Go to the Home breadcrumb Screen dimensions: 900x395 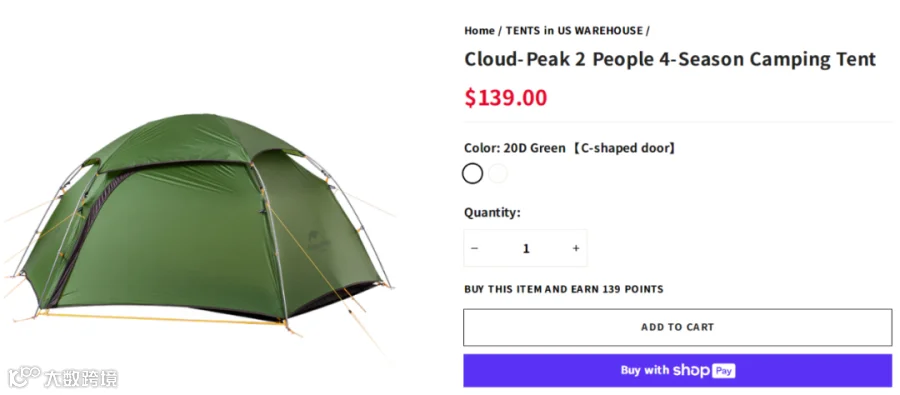click(x=479, y=30)
